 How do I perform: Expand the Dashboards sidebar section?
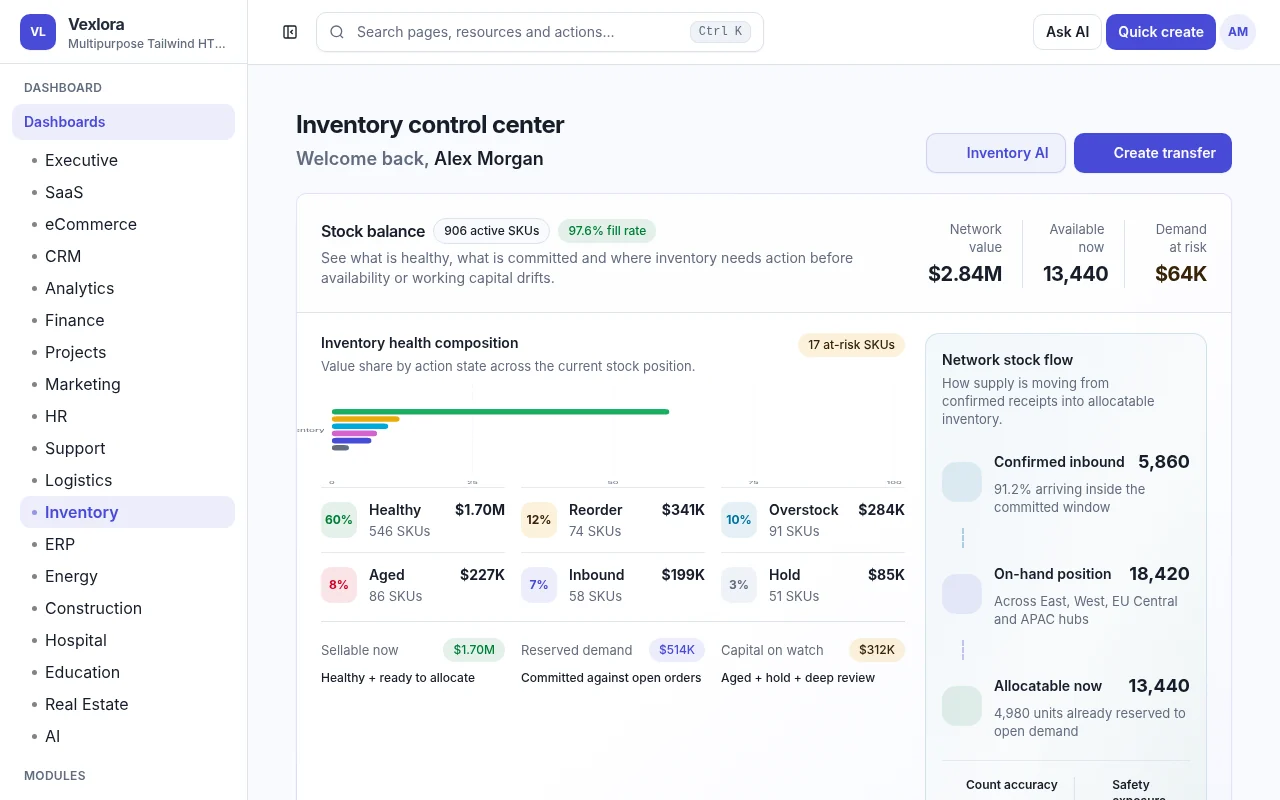123,122
